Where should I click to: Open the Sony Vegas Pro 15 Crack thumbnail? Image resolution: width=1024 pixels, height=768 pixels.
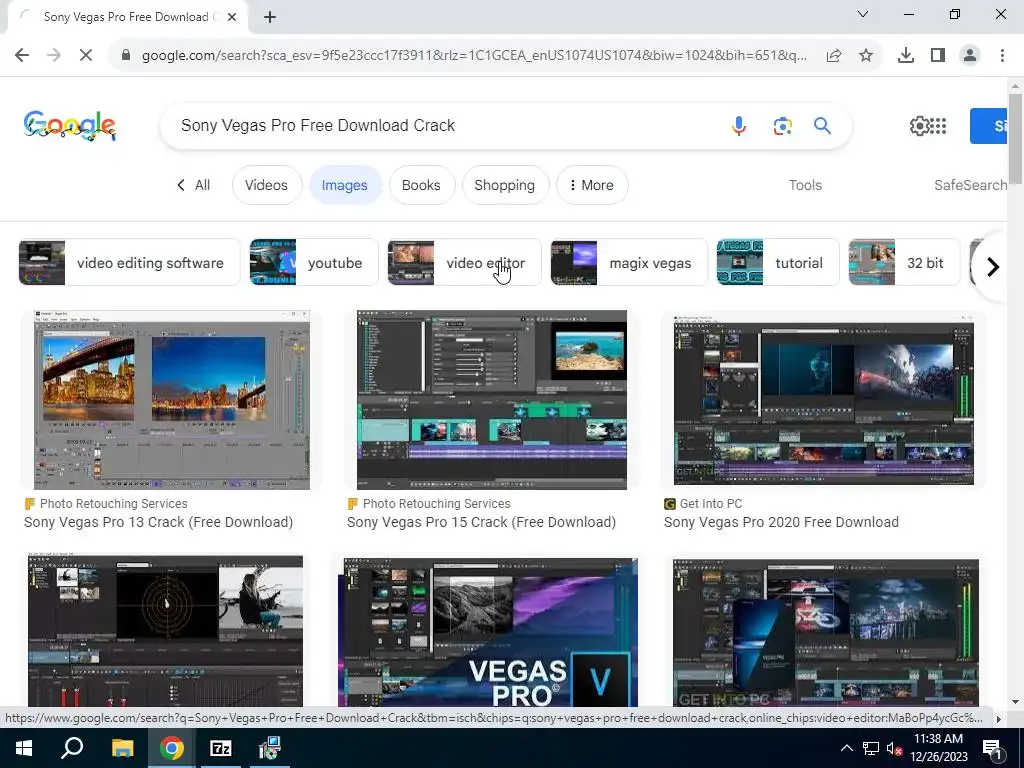pyautogui.click(x=492, y=400)
